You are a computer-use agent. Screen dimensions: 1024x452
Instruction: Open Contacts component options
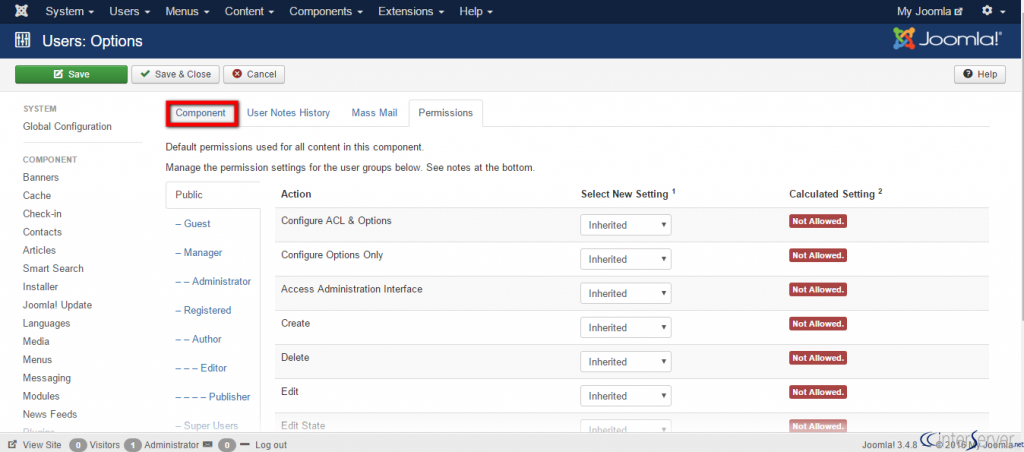pos(42,232)
